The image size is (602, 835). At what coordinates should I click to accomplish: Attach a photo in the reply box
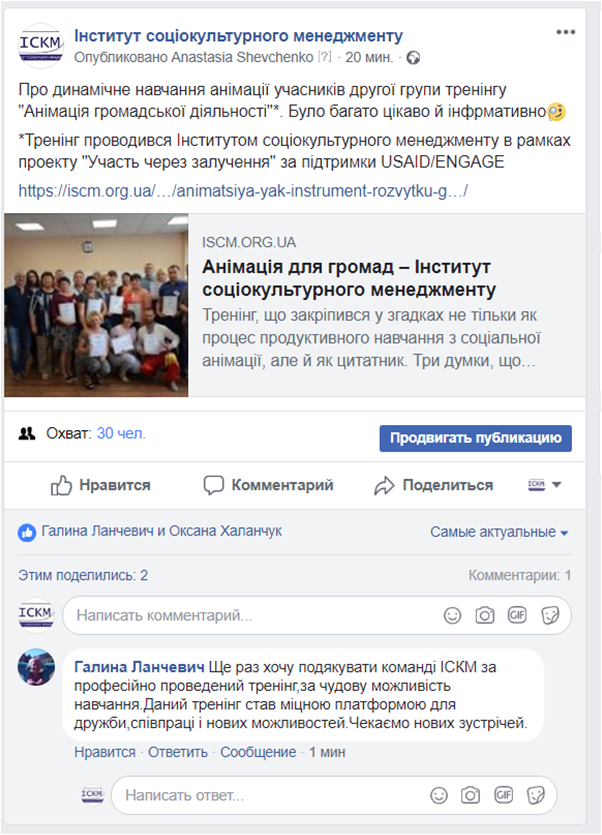click(x=470, y=796)
